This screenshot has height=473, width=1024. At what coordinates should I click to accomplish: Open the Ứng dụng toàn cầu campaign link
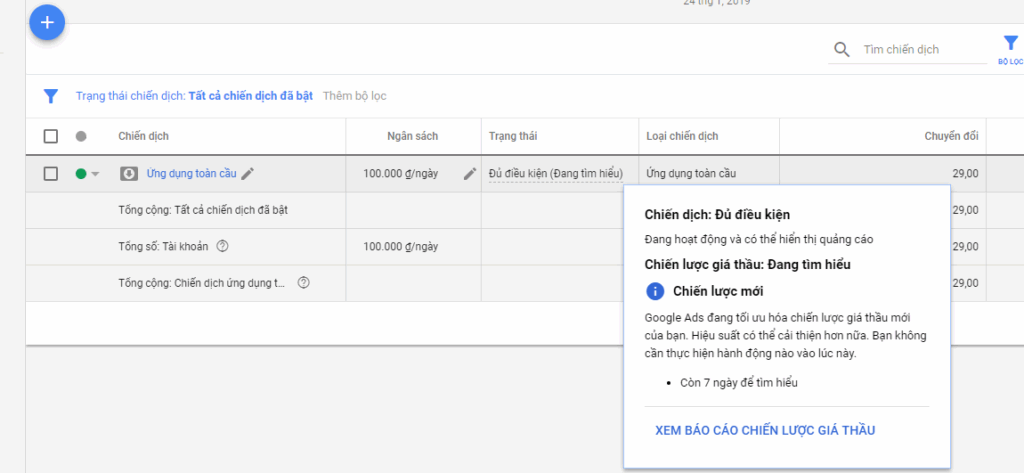191,174
